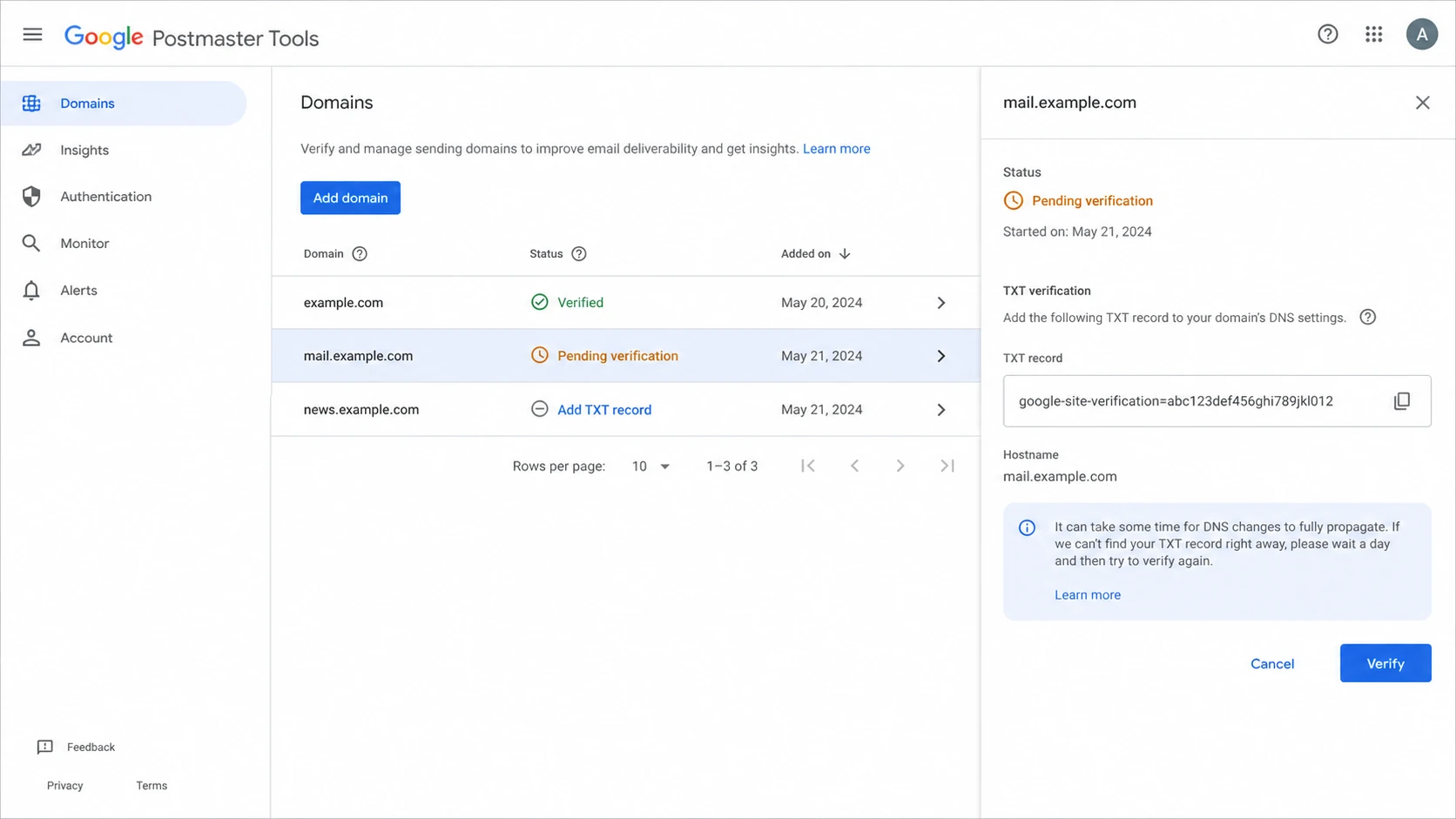Open Learn more link in DNS notice
This screenshot has height=819, width=1456.
[x=1087, y=594]
